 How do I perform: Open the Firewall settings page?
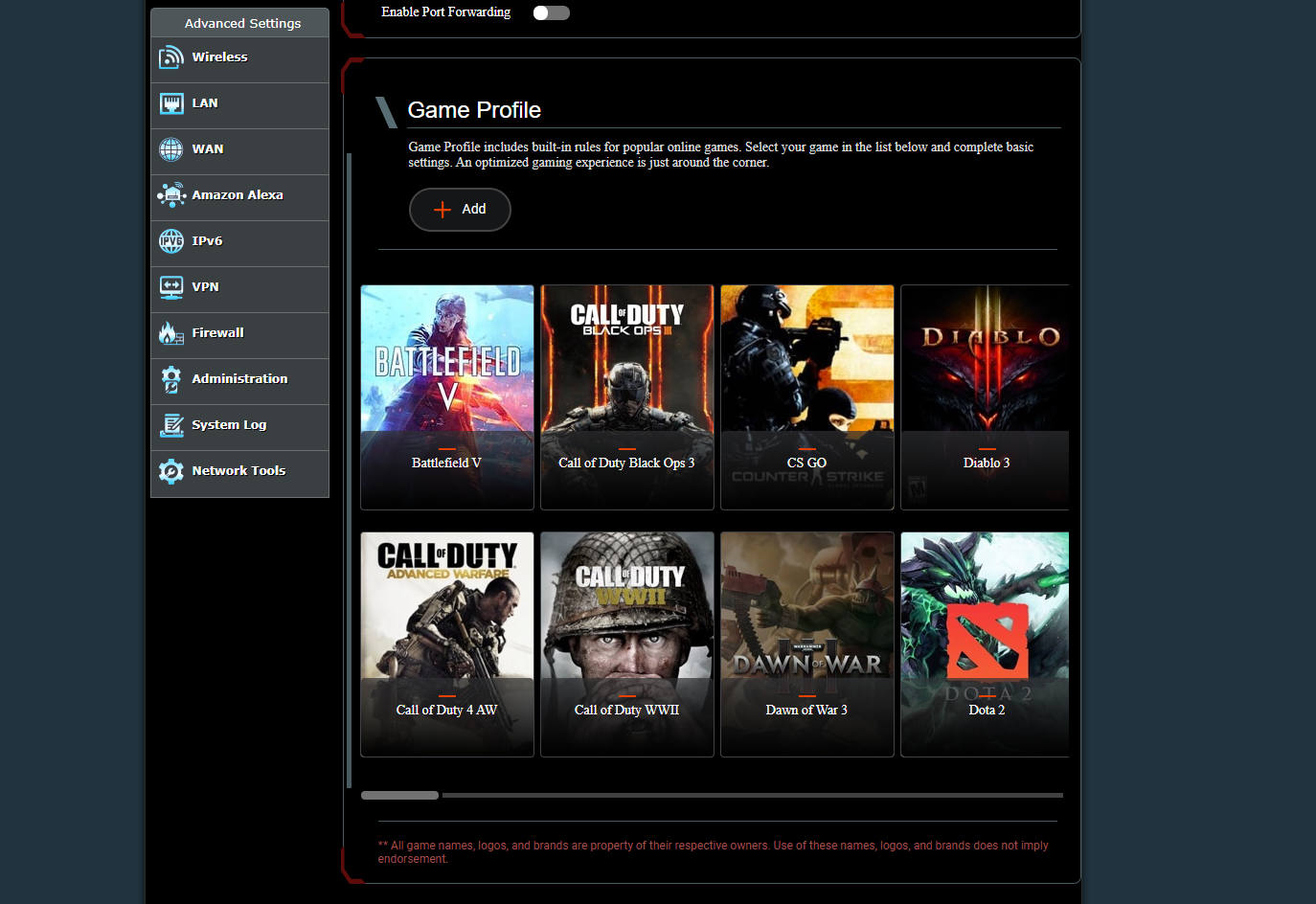(239, 334)
